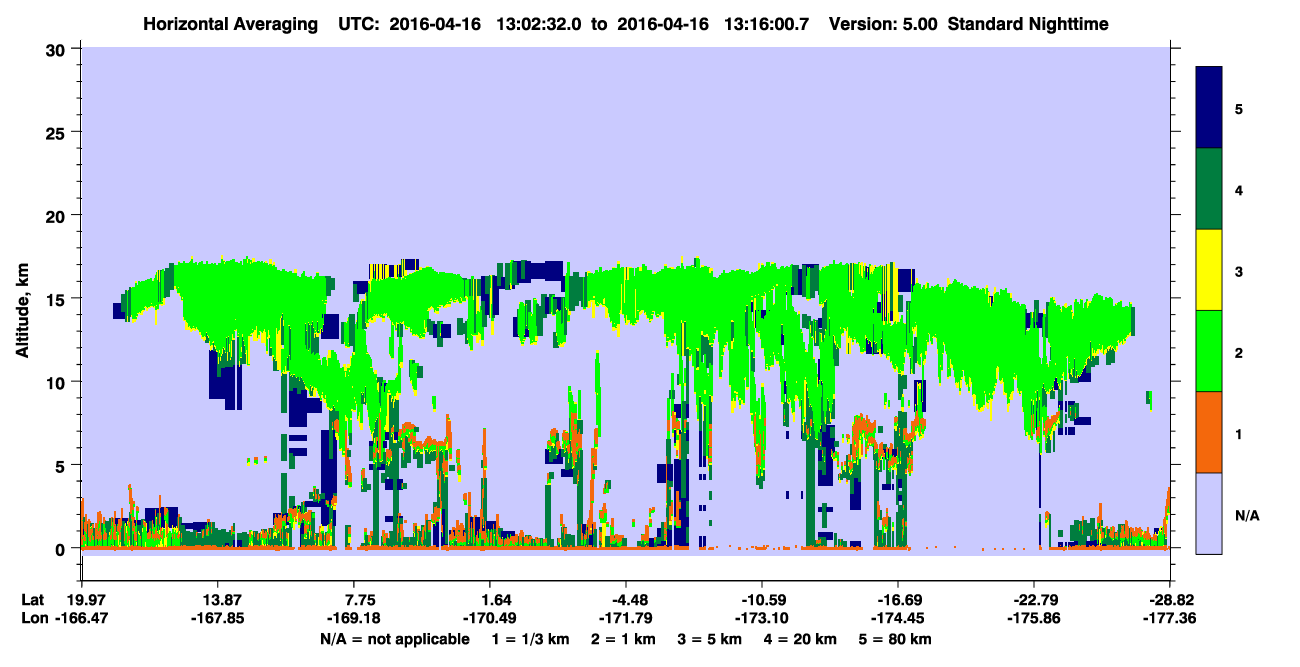Click longitude value -171.79
Screen dimensions: 1300x667
pos(625,619)
